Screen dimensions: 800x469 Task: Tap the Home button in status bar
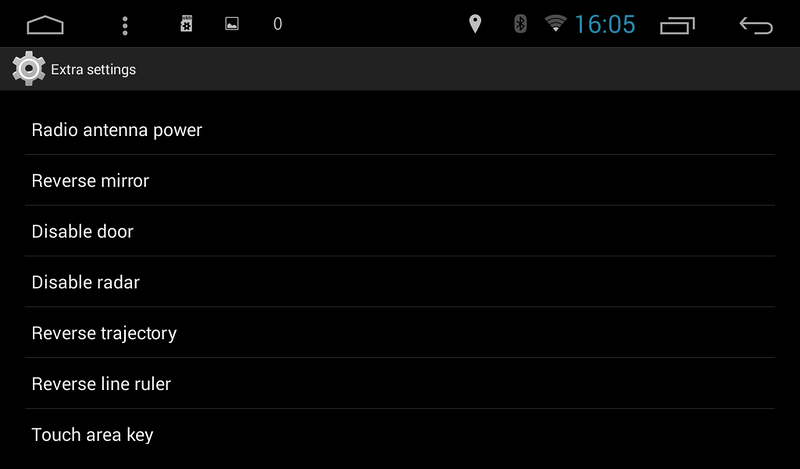(x=45, y=24)
